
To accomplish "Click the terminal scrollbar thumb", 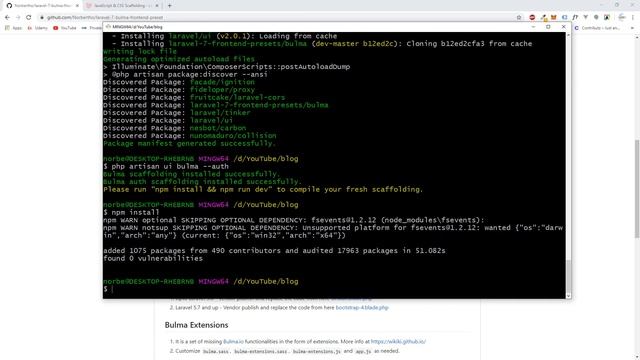I will tap(568, 276).
